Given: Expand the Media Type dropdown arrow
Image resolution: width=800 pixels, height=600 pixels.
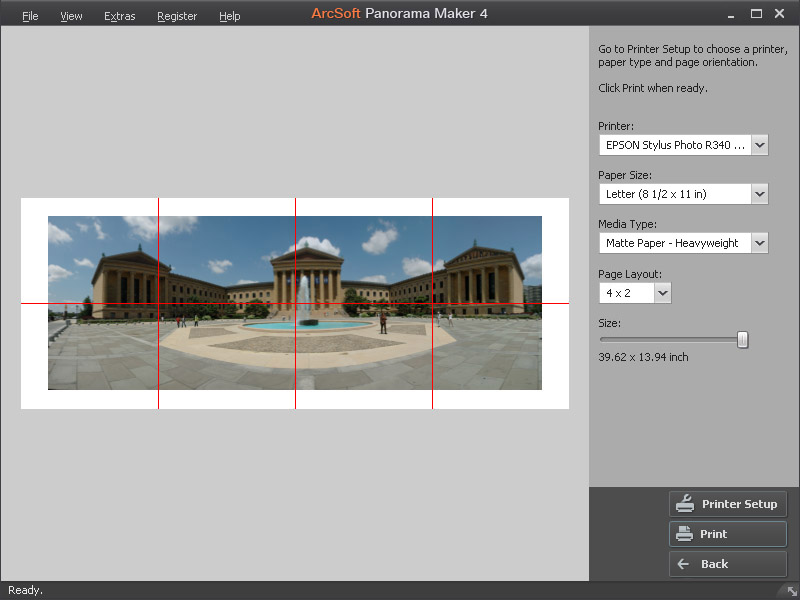Looking at the screenshot, I should point(760,243).
